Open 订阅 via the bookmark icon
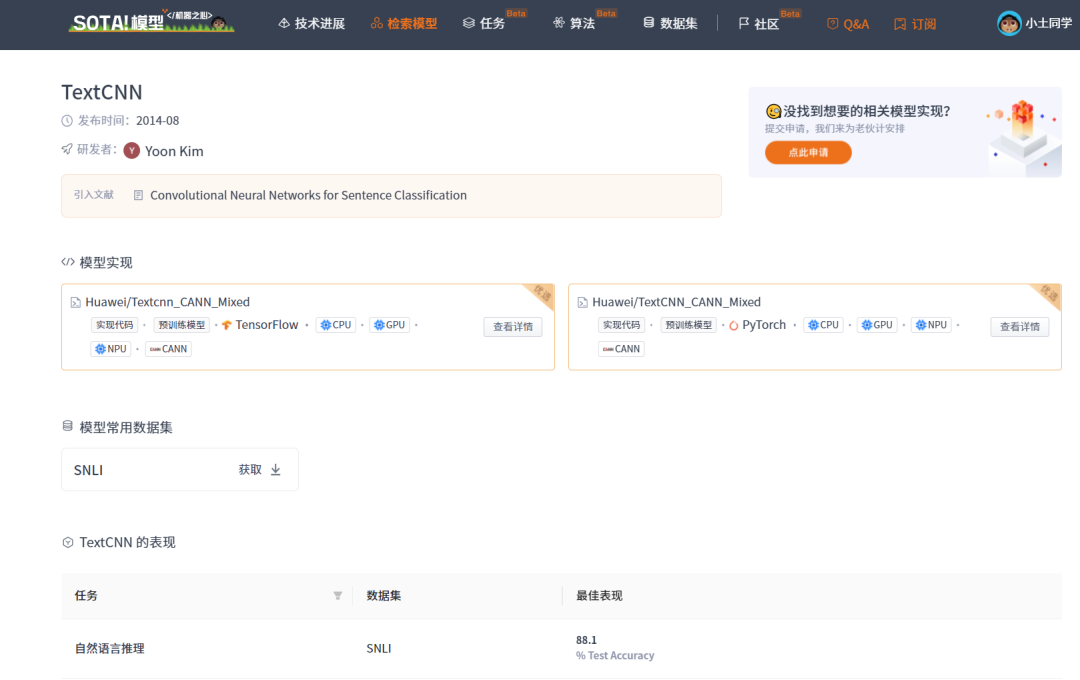 tap(899, 22)
